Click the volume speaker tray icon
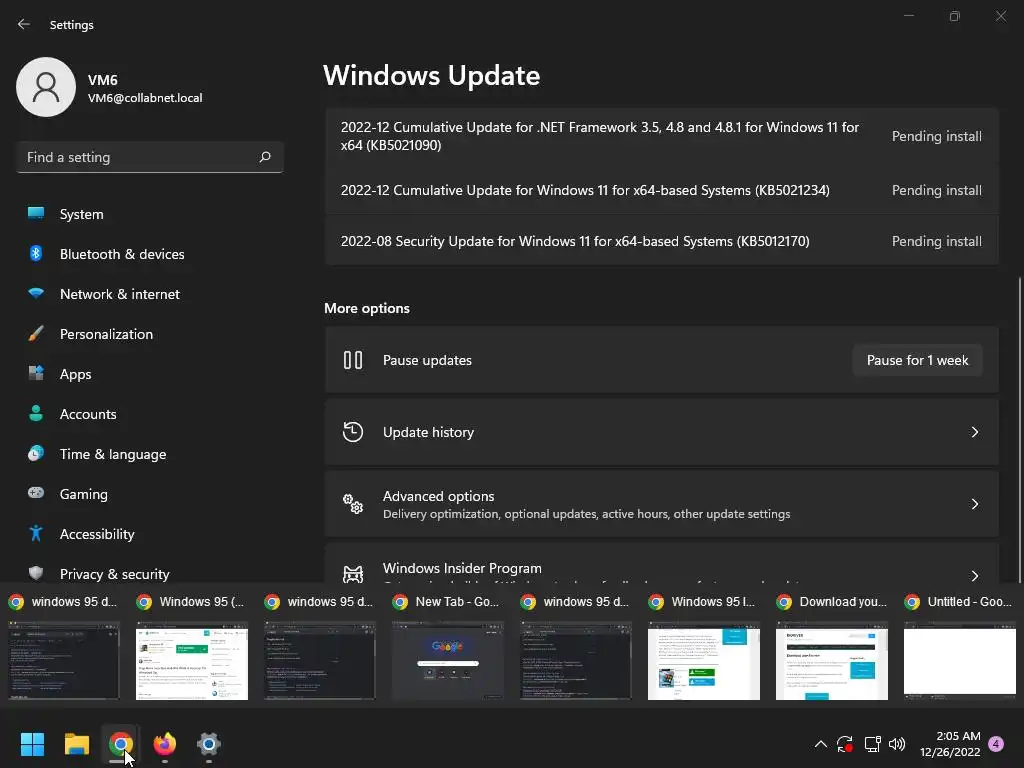Image resolution: width=1024 pixels, height=768 pixels. click(x=897, y=744)
